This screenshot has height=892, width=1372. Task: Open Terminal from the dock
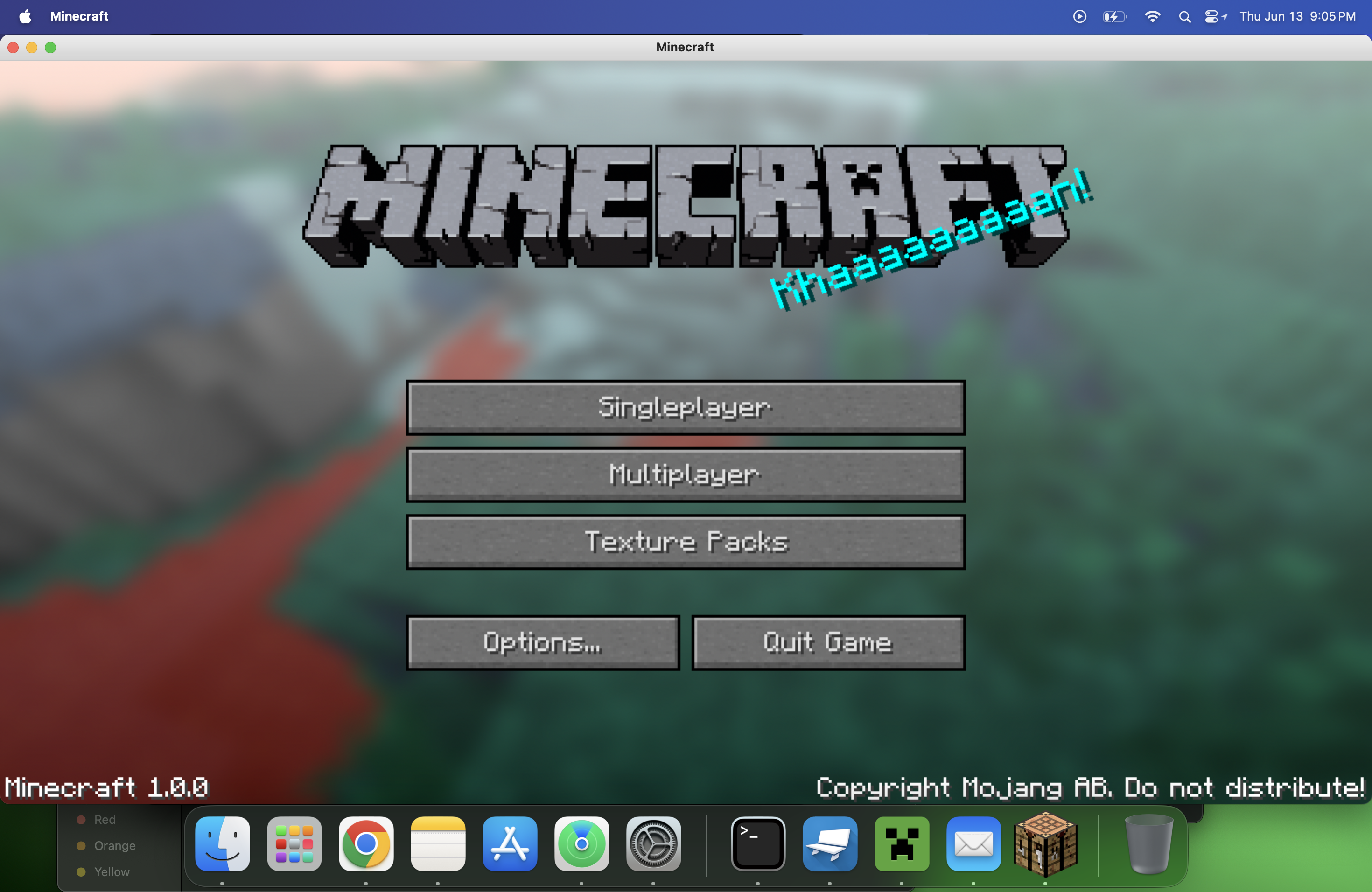tap(757, 843)
